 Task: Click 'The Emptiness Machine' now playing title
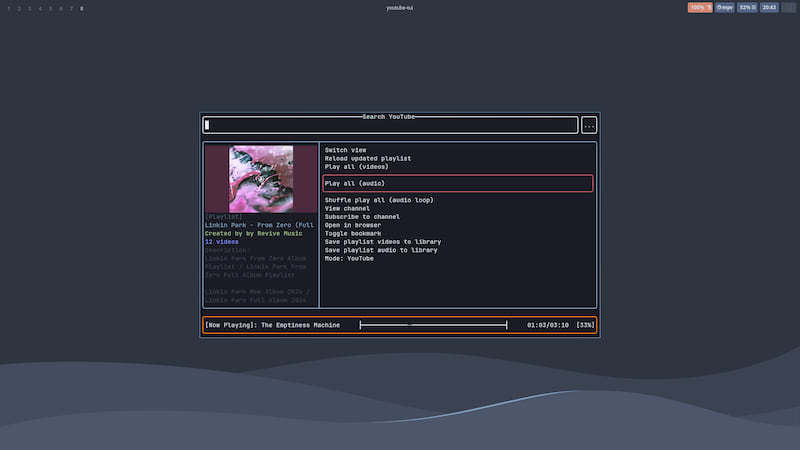point(301,325)
